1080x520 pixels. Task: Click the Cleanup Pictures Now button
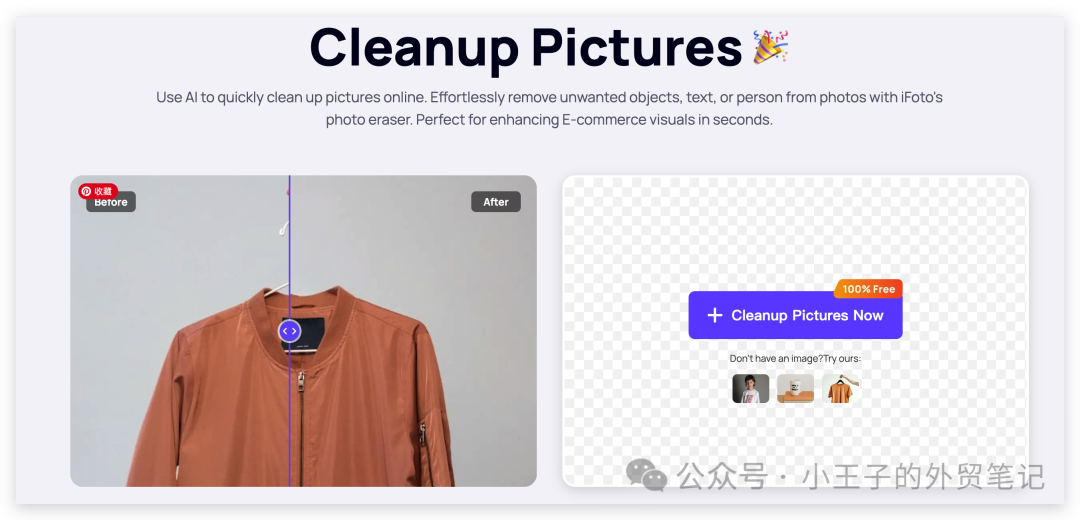coord(795,315)
